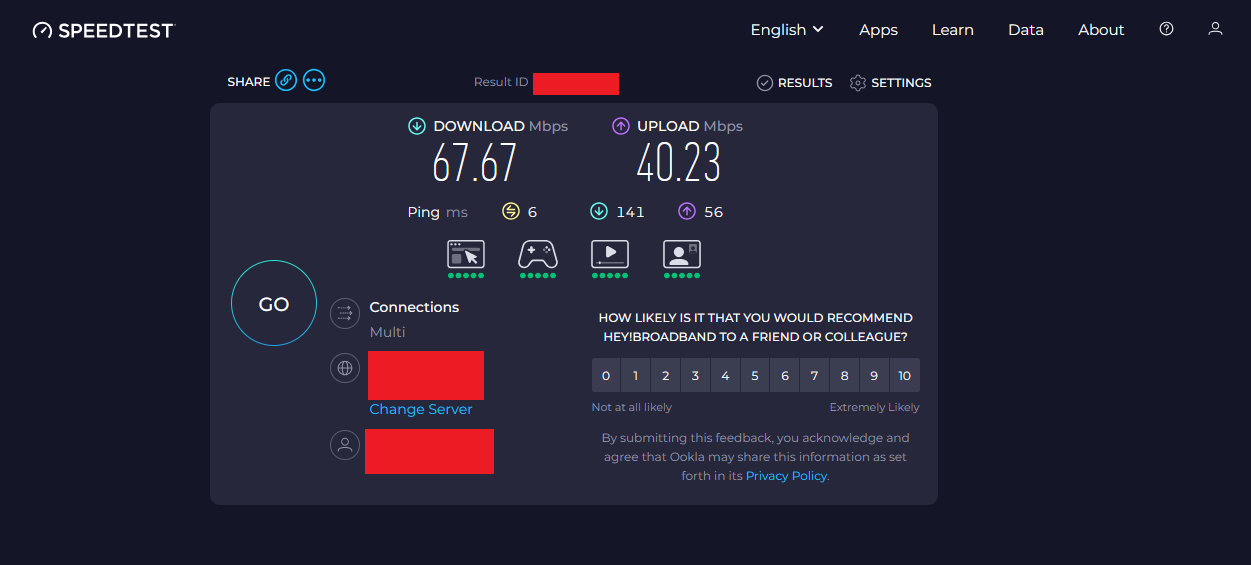The height and width of the screenshot is (565, 1251).
Task: Open the Apps menu
Action: pos(878,30)
